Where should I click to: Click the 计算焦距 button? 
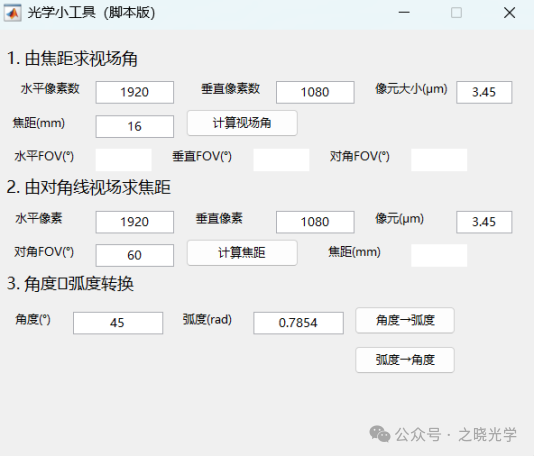coord(242,253)
